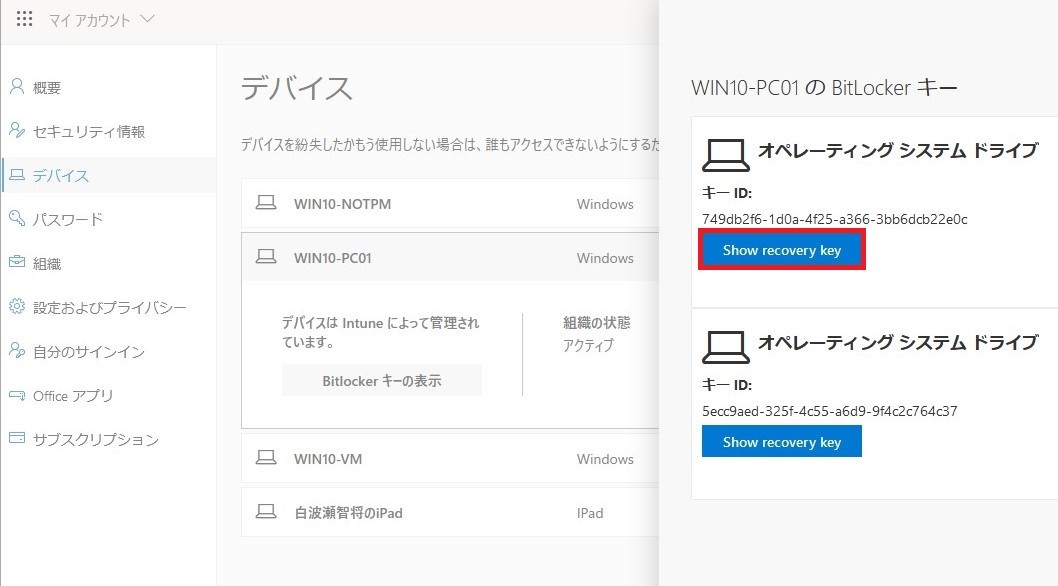Click the セキュリティ情報 icon

click(17, 130)
